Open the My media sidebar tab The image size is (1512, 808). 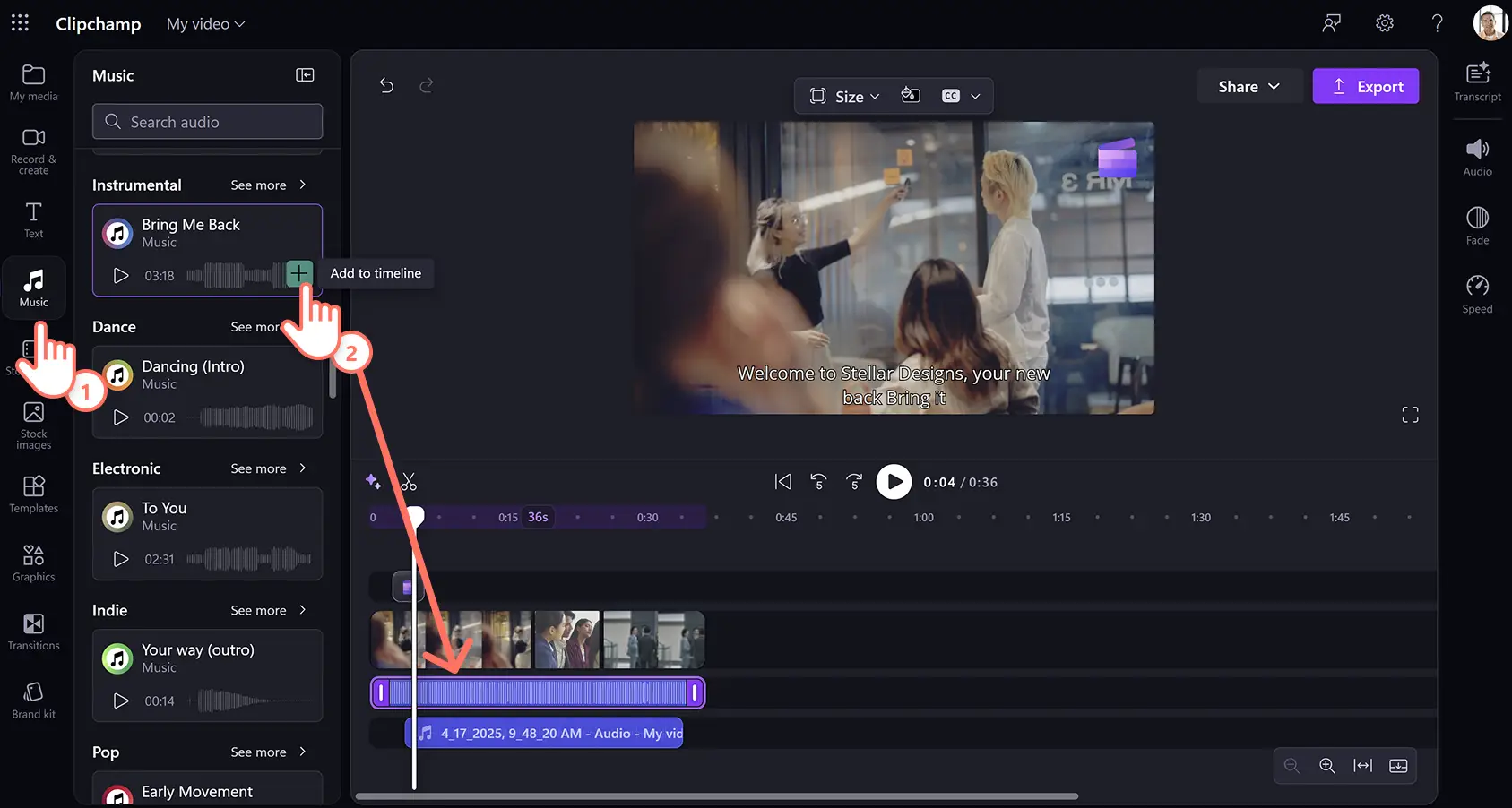[x=34, y=82]
